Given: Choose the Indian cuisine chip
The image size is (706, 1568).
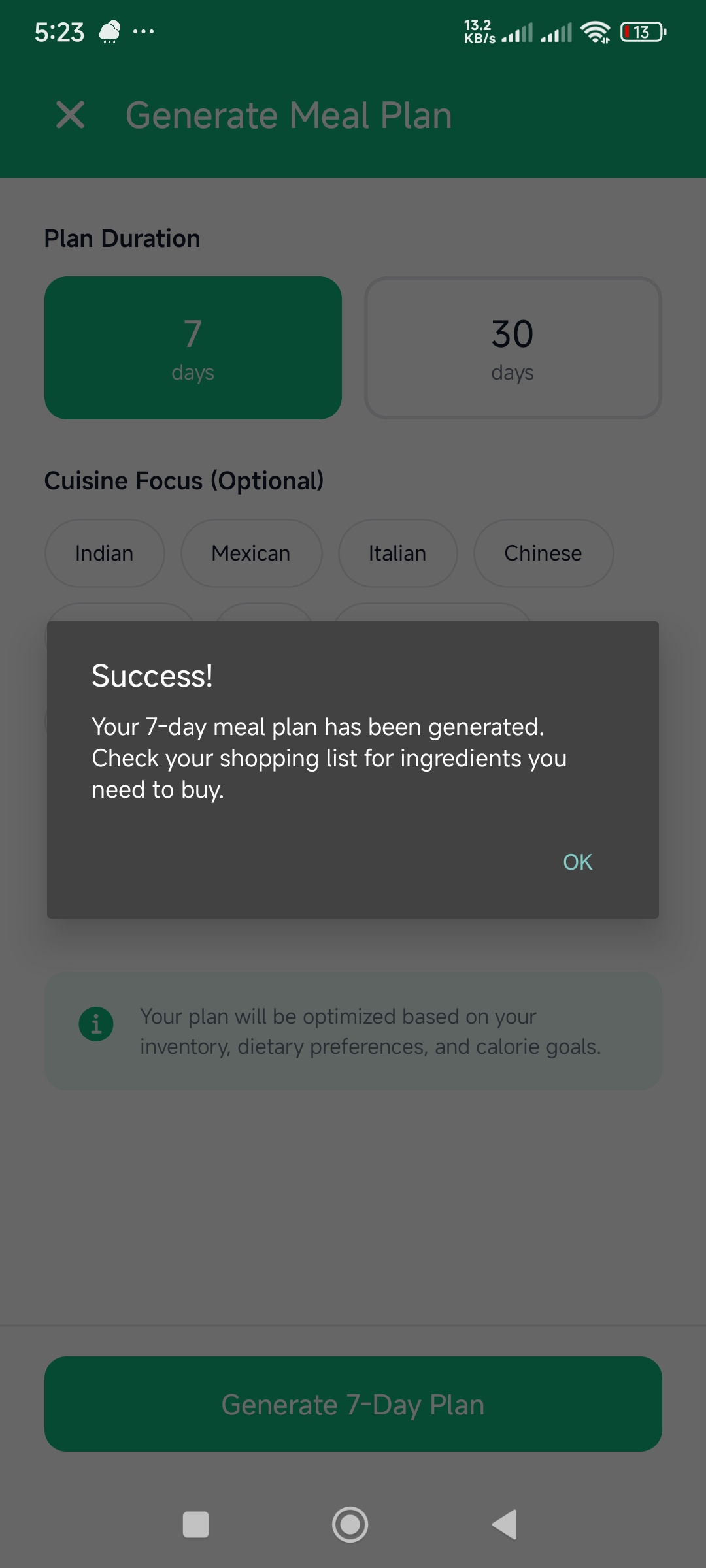Looking at the screenshot, I should 104,553.
